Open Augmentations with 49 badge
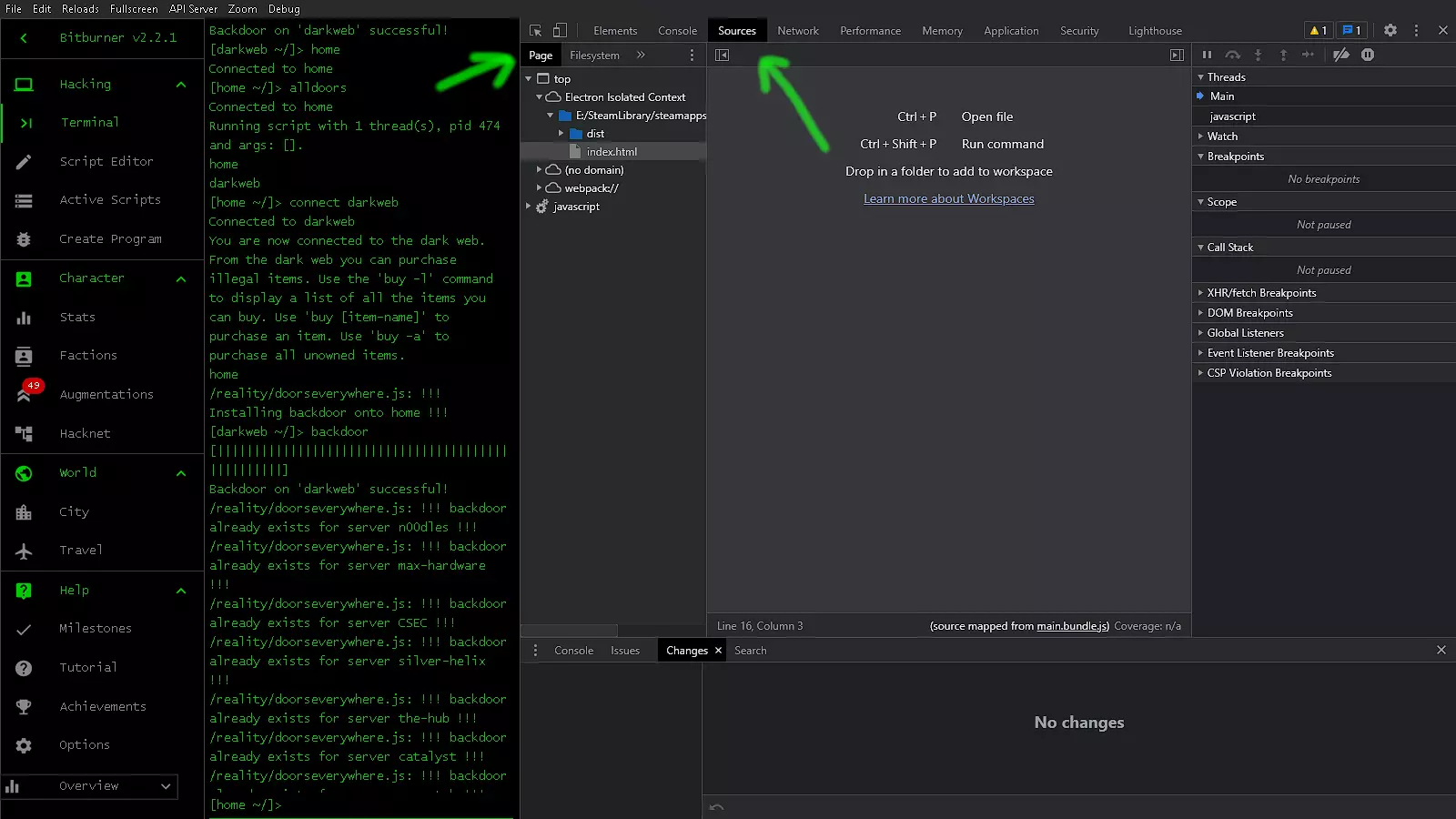Viewport: 1456px width, 819px height. pos(106,394)
